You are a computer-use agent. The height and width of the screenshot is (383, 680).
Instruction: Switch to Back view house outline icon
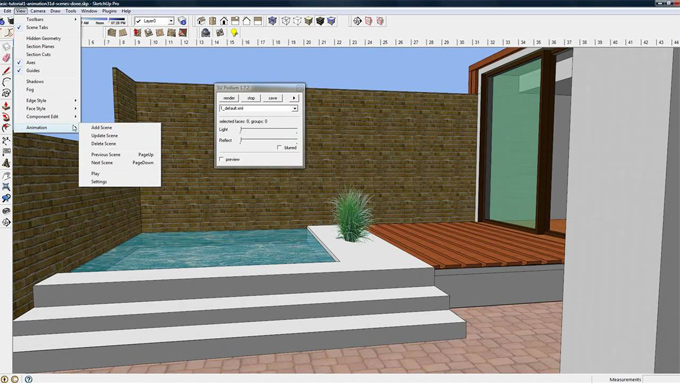click(x=246, y=21)
